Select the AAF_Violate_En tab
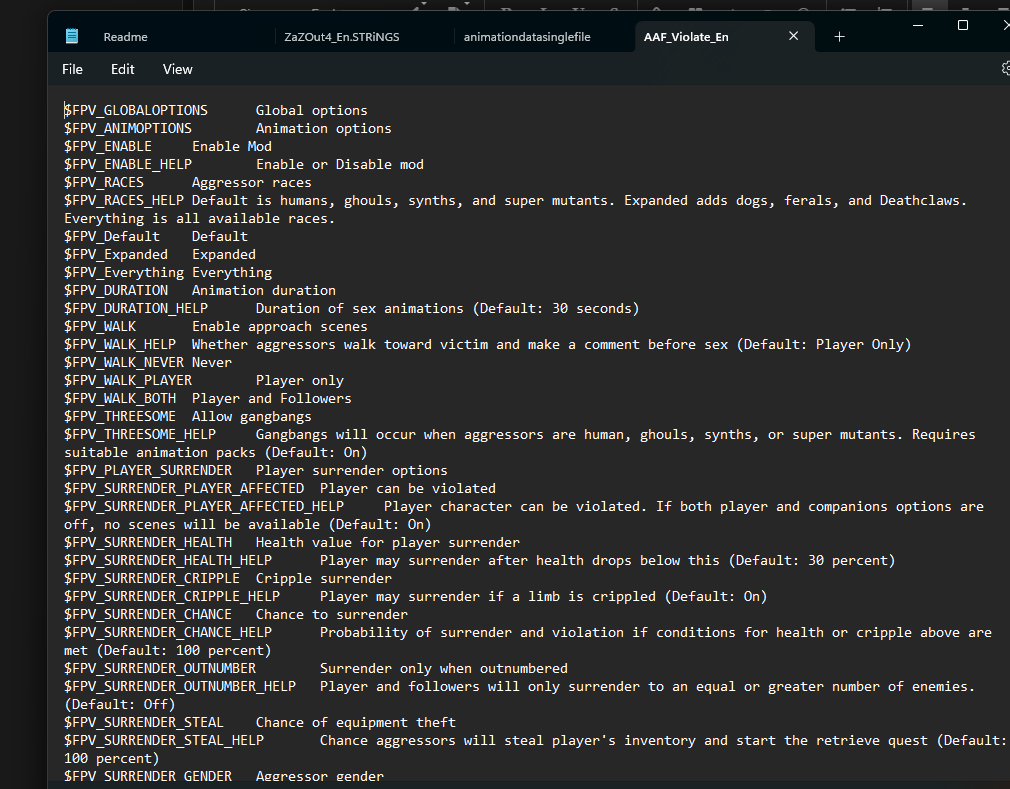Image resolution: width=1010 pixels, height=789 pixels. (x=686, y=37)
